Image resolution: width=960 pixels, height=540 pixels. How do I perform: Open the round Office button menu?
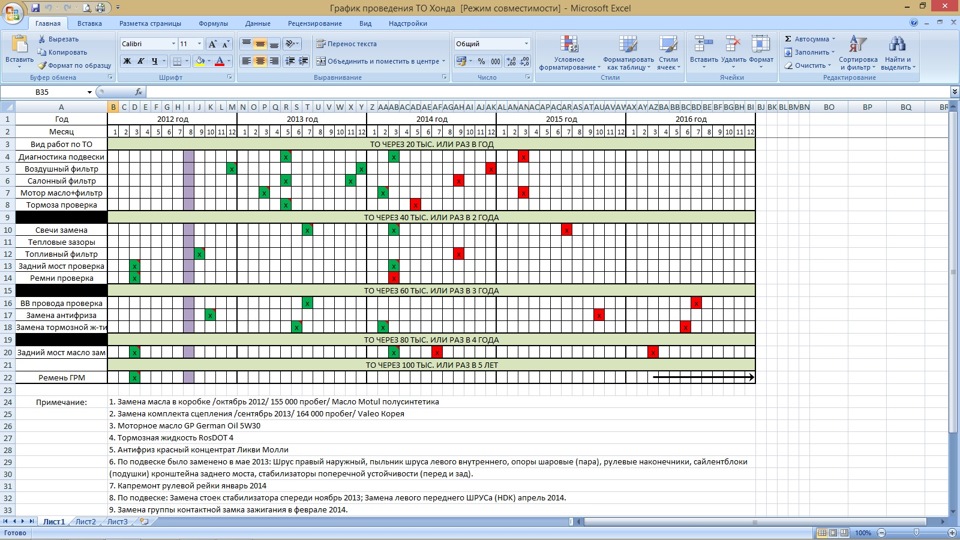click(12, 12)
